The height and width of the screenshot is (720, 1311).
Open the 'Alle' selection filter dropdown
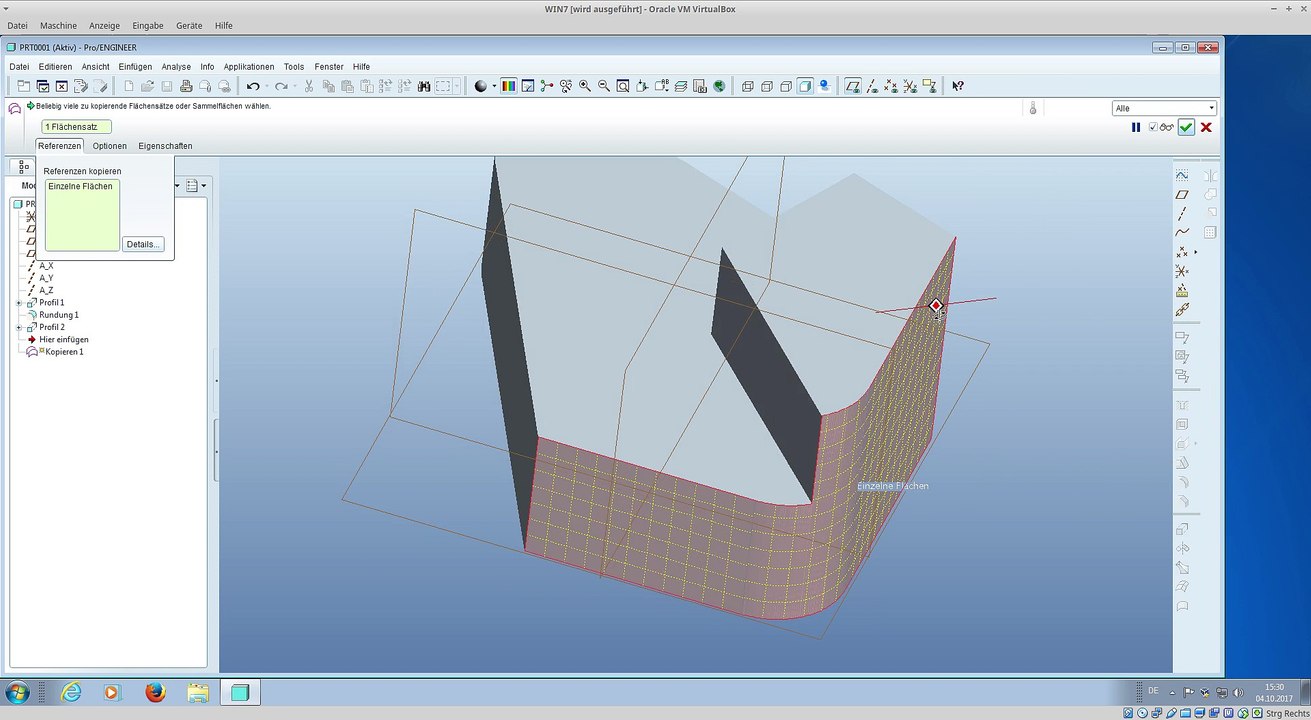(1164, 108)
